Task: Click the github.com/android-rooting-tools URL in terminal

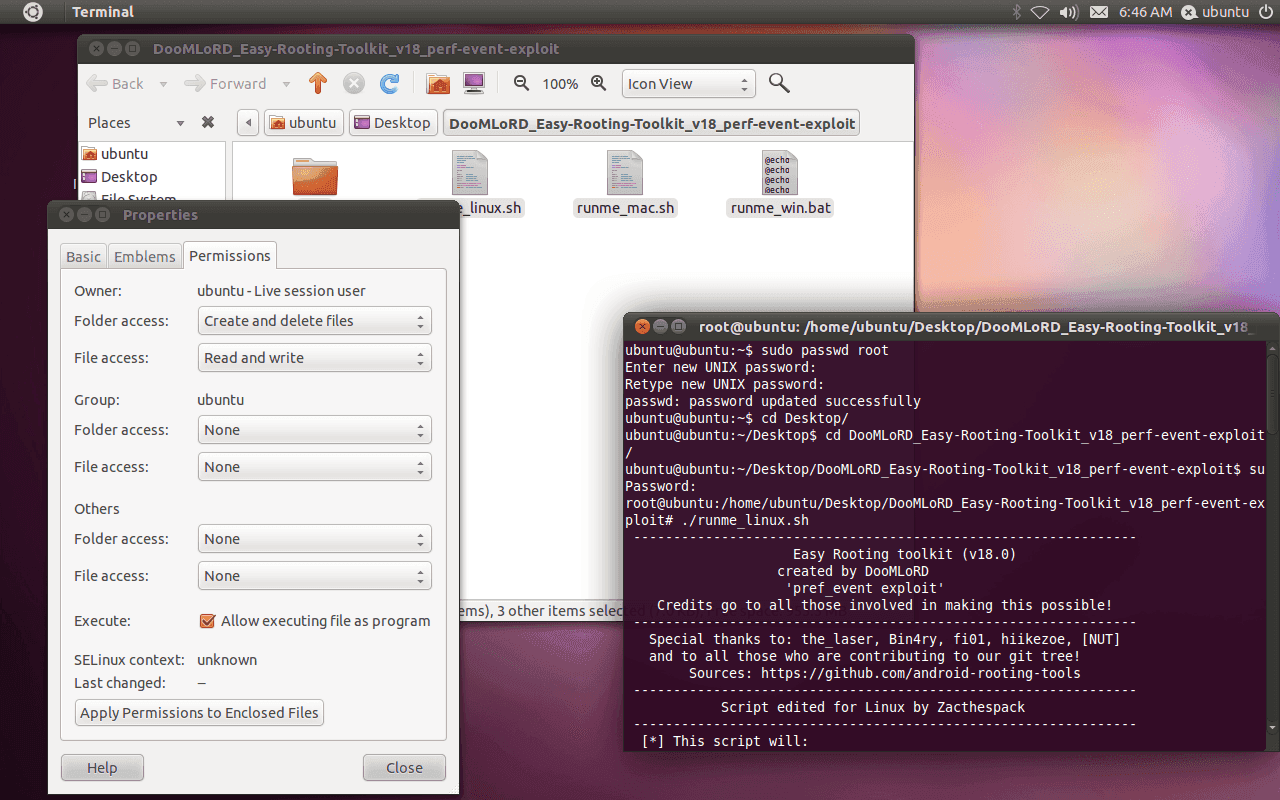Action: point(921,673)
